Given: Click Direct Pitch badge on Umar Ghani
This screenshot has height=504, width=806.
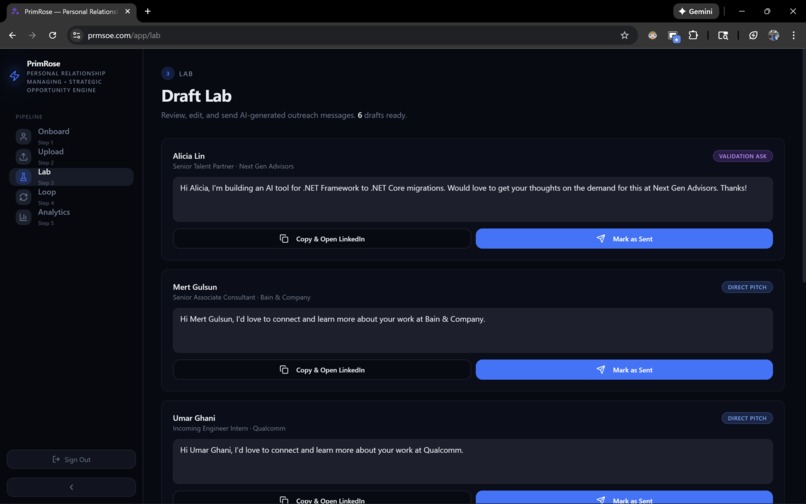Looking at the screenshot, I should 747,418.
